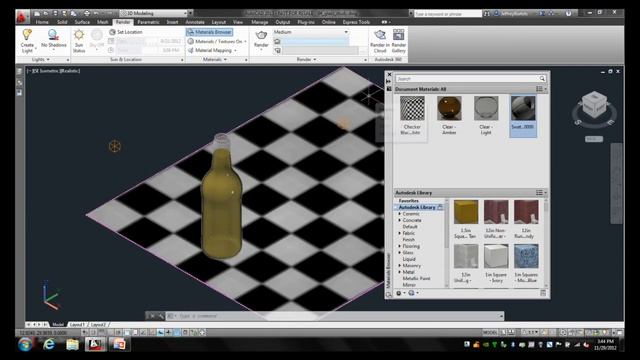Switch to the Layout1 tab
Screen dimensions: 640x360
tap(77, 324)
